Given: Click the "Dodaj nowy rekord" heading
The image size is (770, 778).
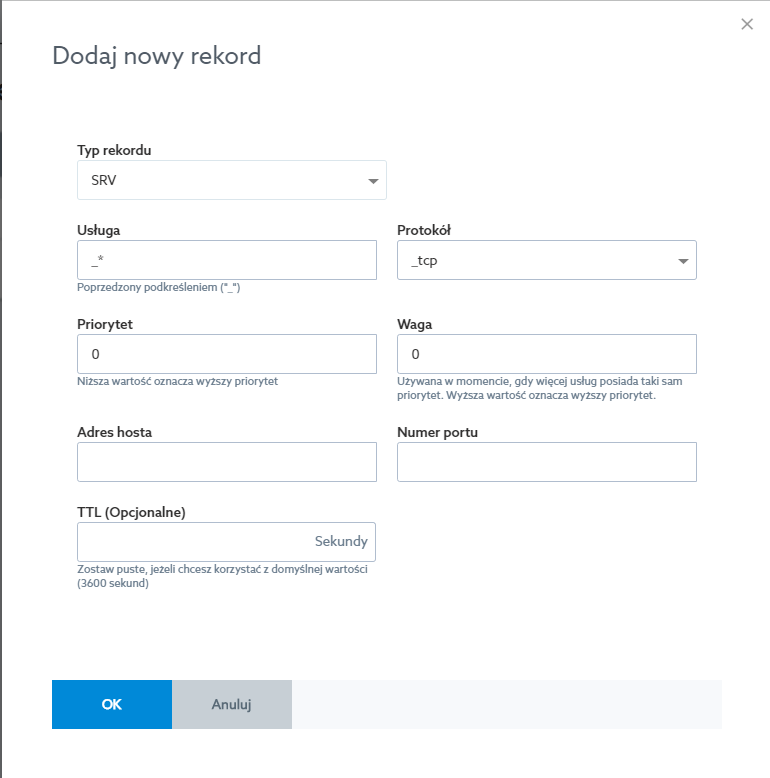Looking at the screenshot, I should 157,56.
